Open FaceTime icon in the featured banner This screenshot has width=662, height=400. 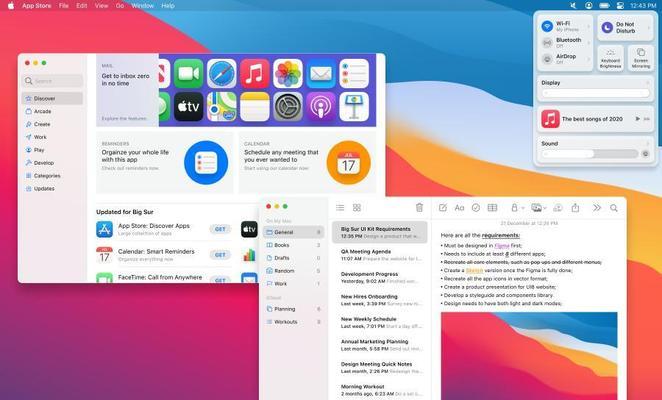coord(188,73)
